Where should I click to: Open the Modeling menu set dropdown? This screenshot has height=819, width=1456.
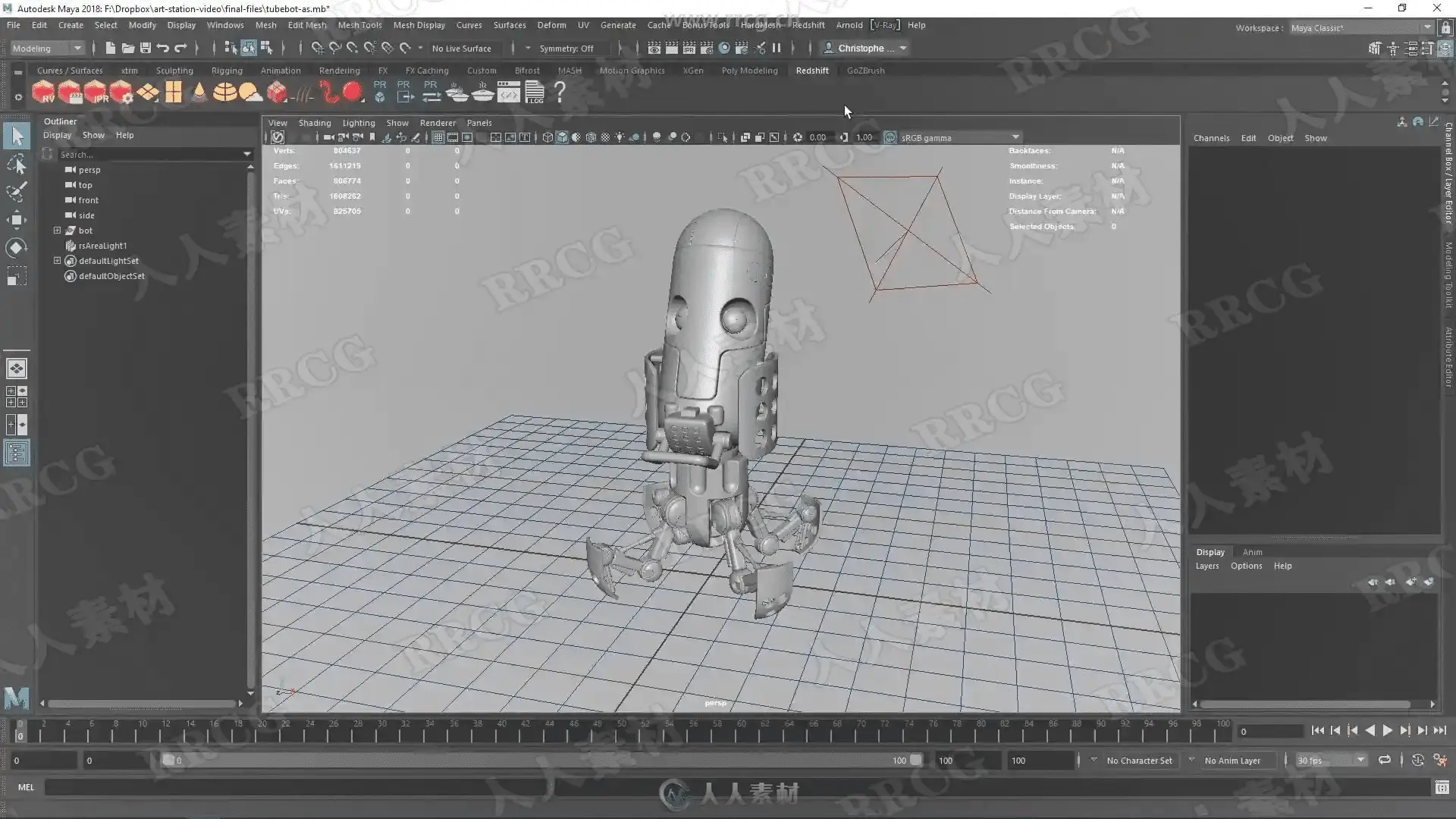click(x=47, y=48)
